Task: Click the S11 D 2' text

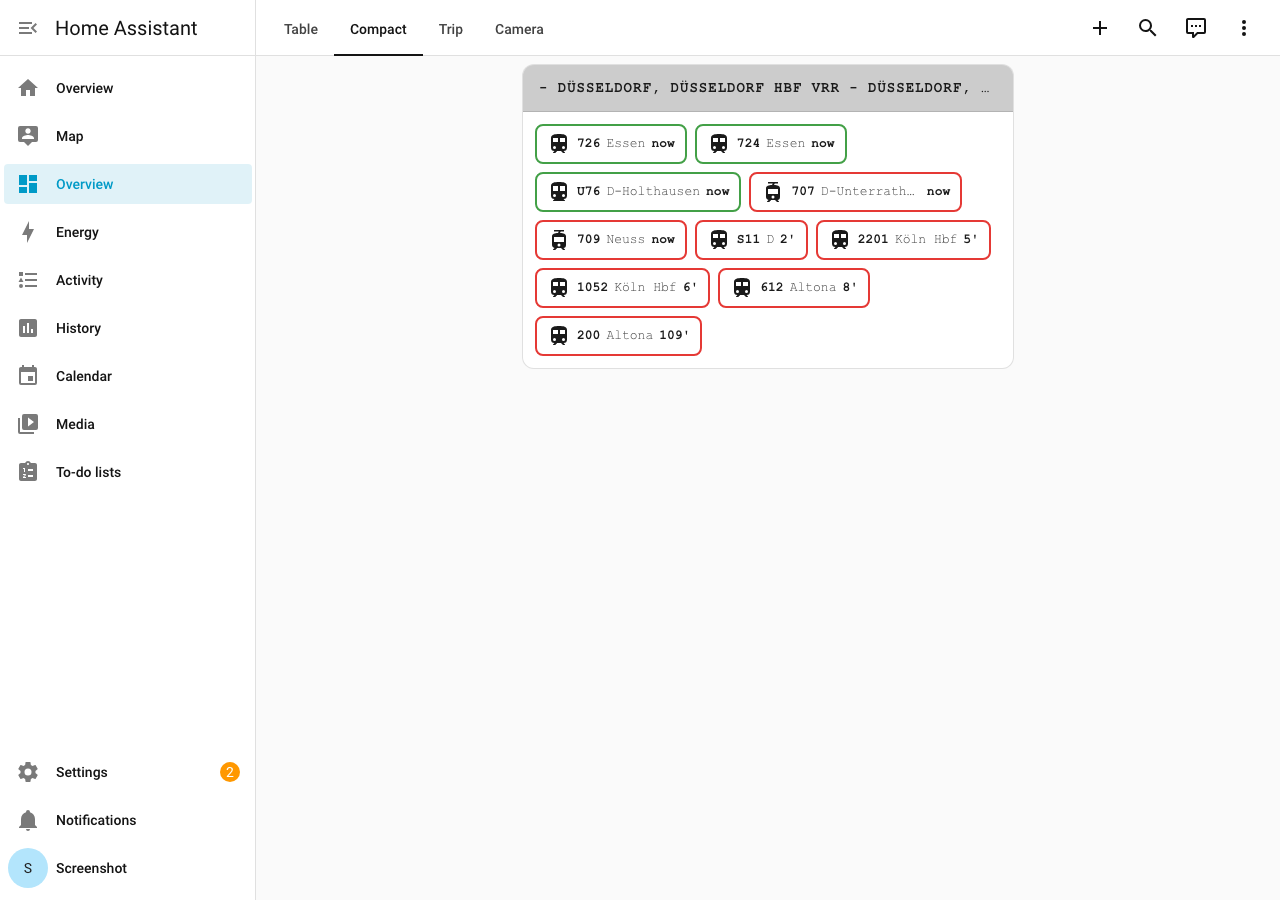Action: (766, 239)
